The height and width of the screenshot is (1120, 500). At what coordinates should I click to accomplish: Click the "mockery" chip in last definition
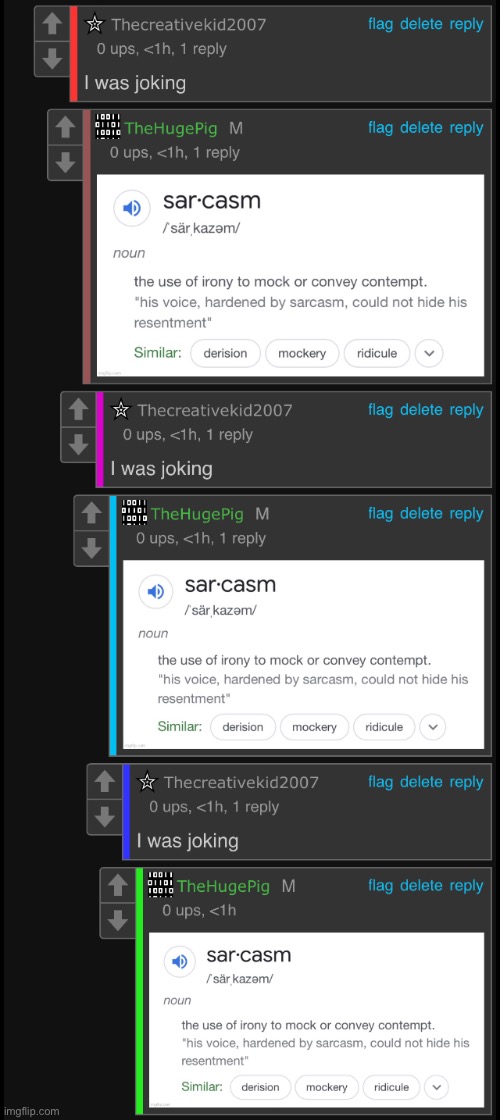[x=326, y=1087]
